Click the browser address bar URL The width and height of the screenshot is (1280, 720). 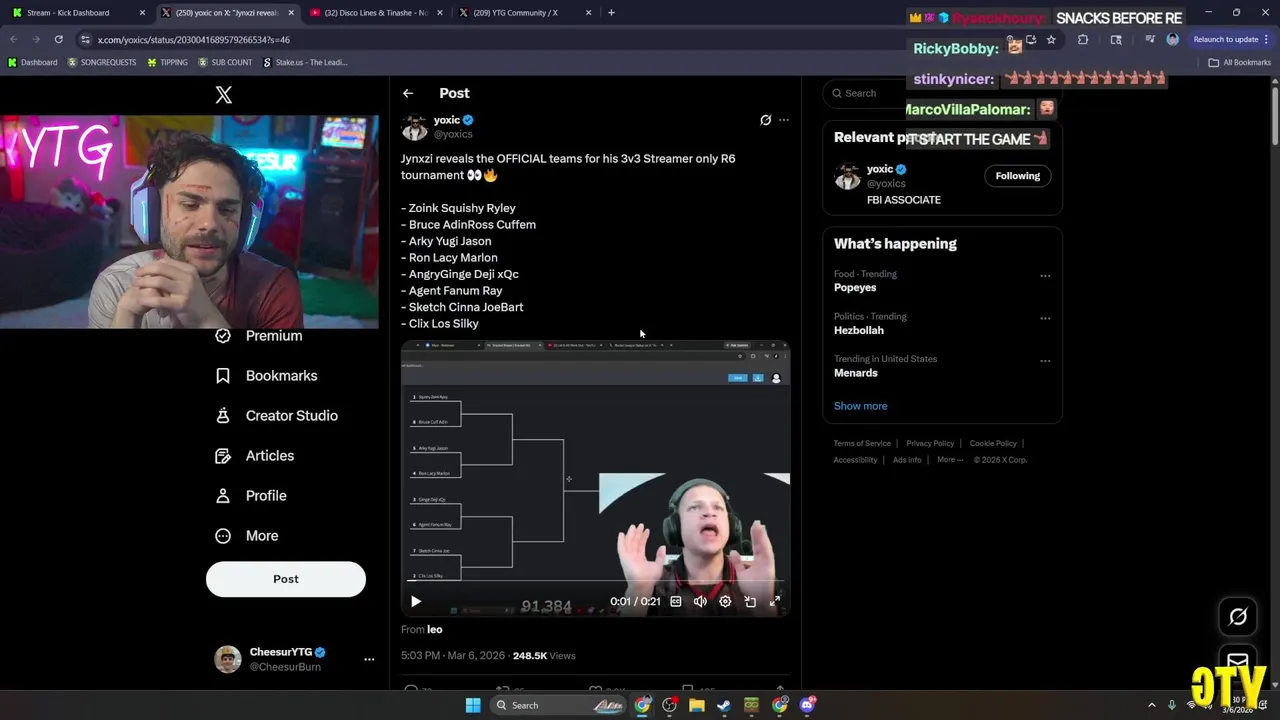pos(194,40)
